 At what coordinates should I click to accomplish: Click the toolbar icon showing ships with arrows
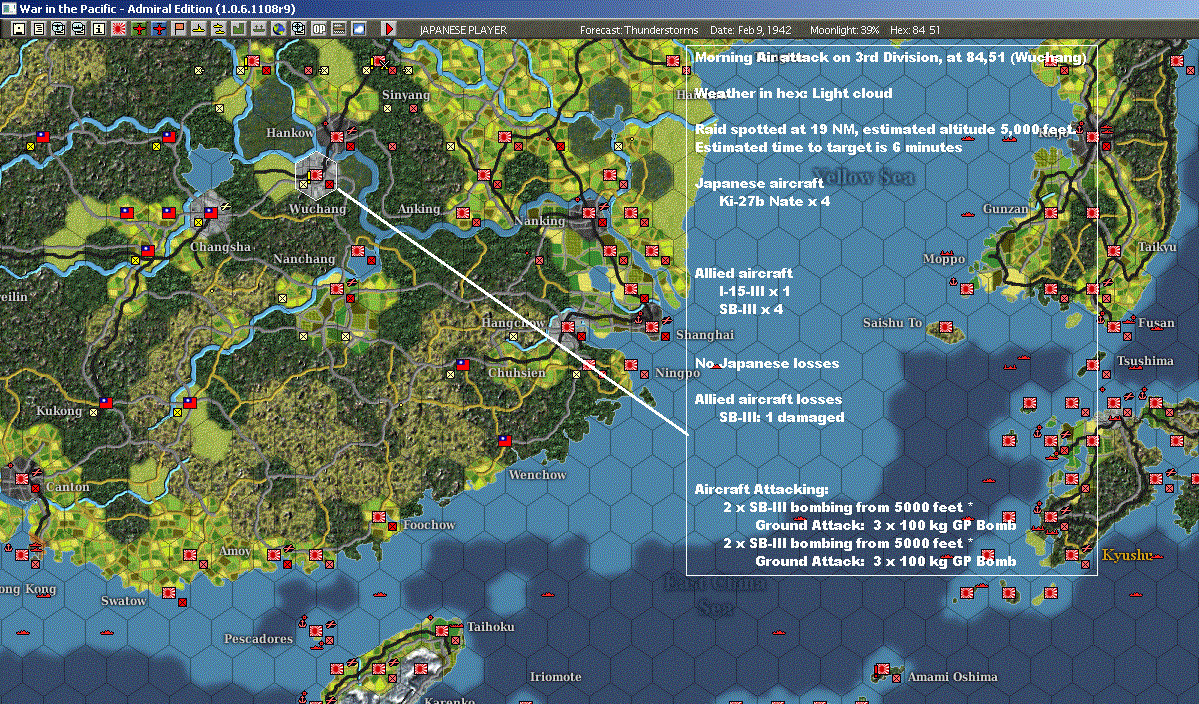[x=258, y=29]
